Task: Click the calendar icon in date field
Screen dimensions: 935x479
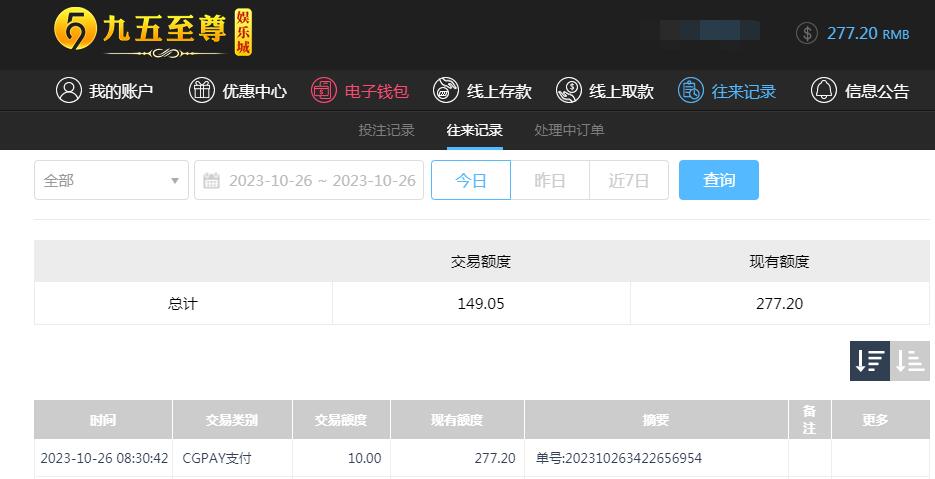Action: coord(212,180)
